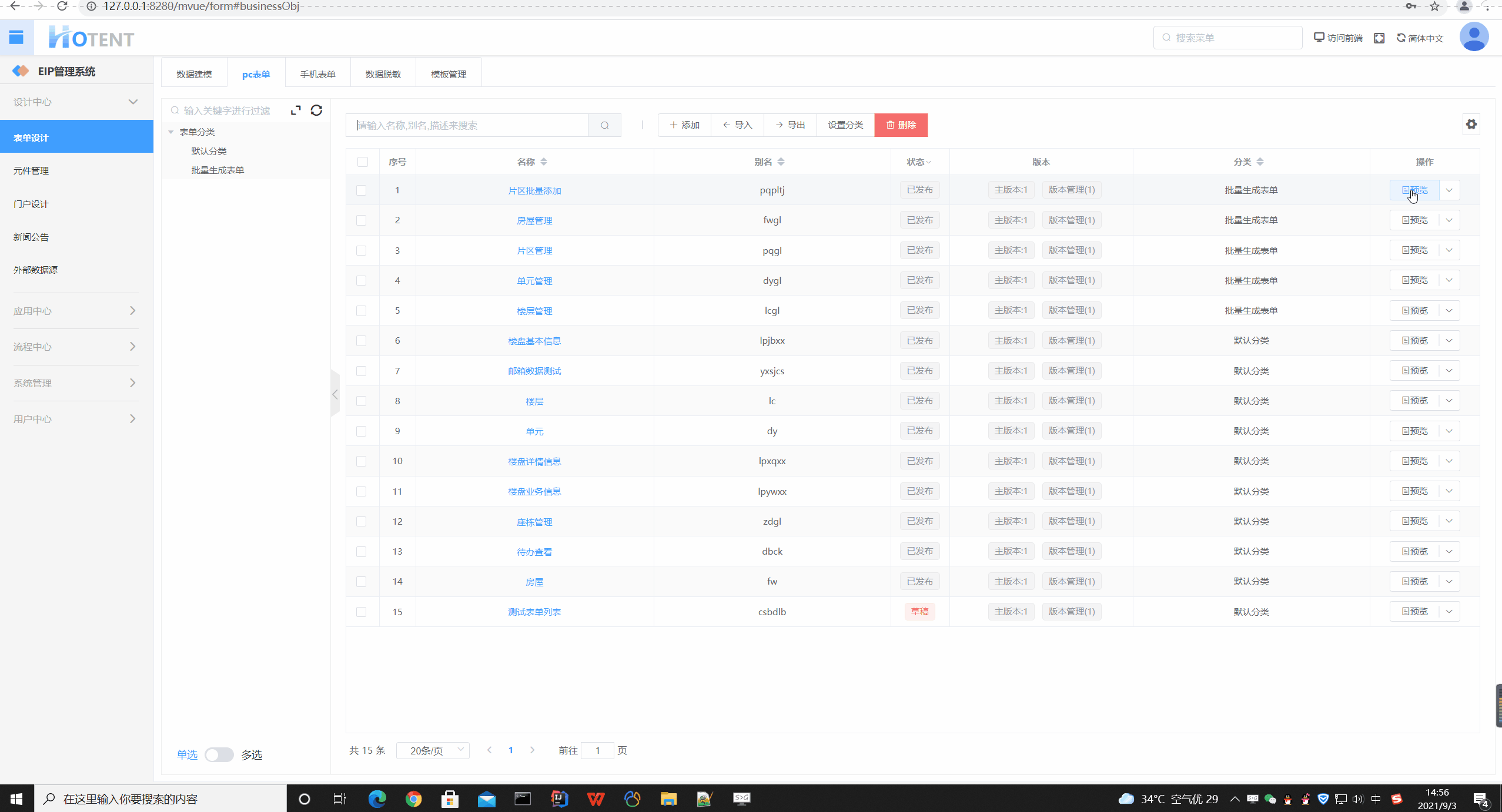
Task: Open the 楼盘基本信息 form link
Action: [x=534, y=341]
